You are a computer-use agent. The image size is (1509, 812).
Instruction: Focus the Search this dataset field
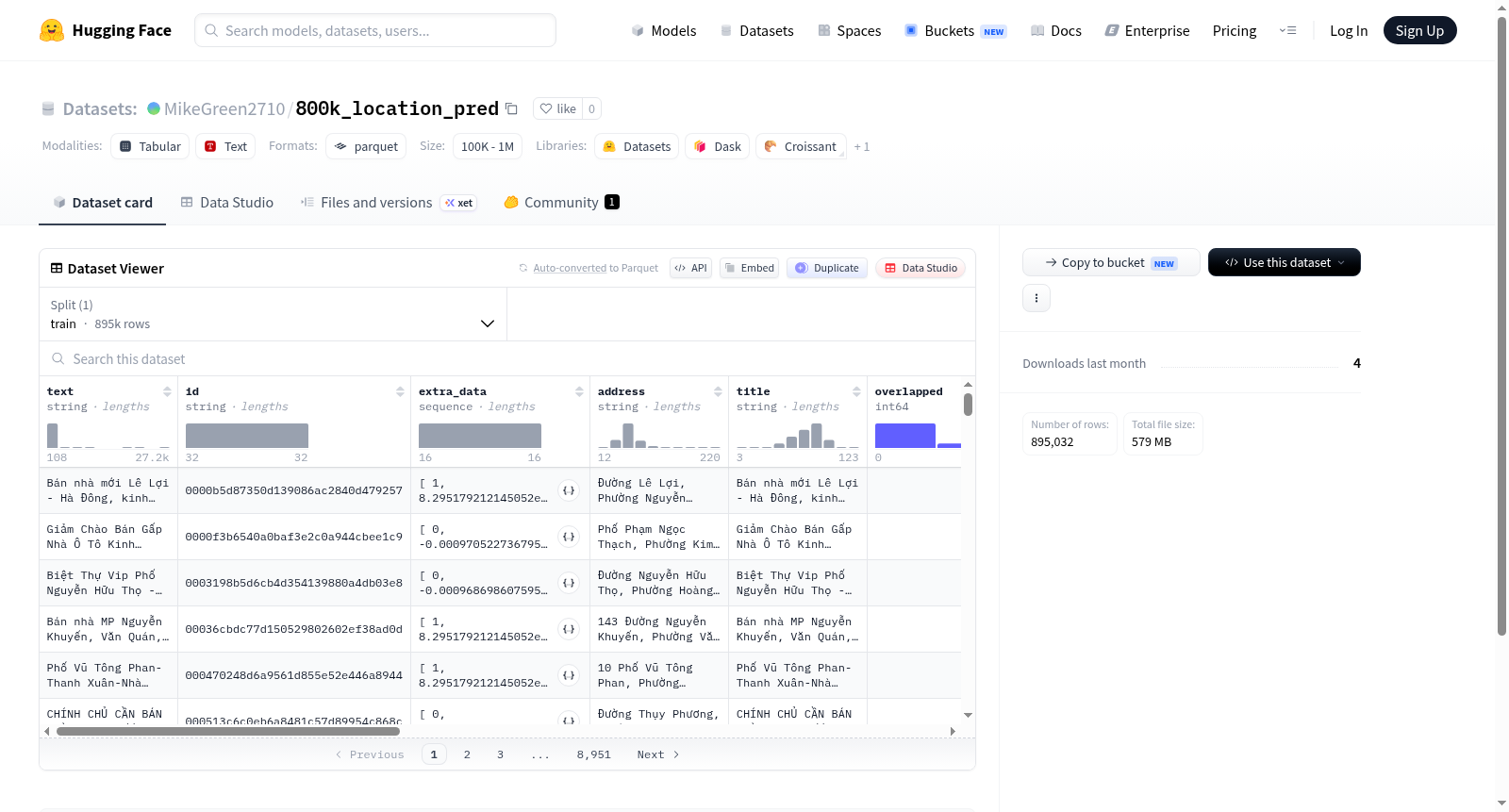click(507, 359)
